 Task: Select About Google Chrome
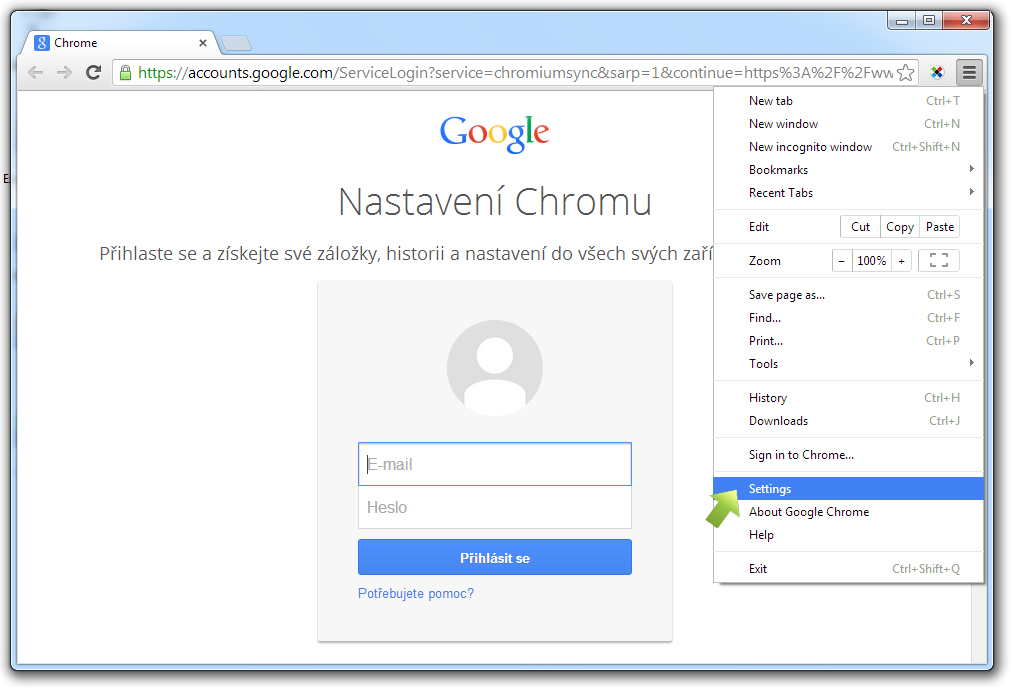tap(848, 512)
